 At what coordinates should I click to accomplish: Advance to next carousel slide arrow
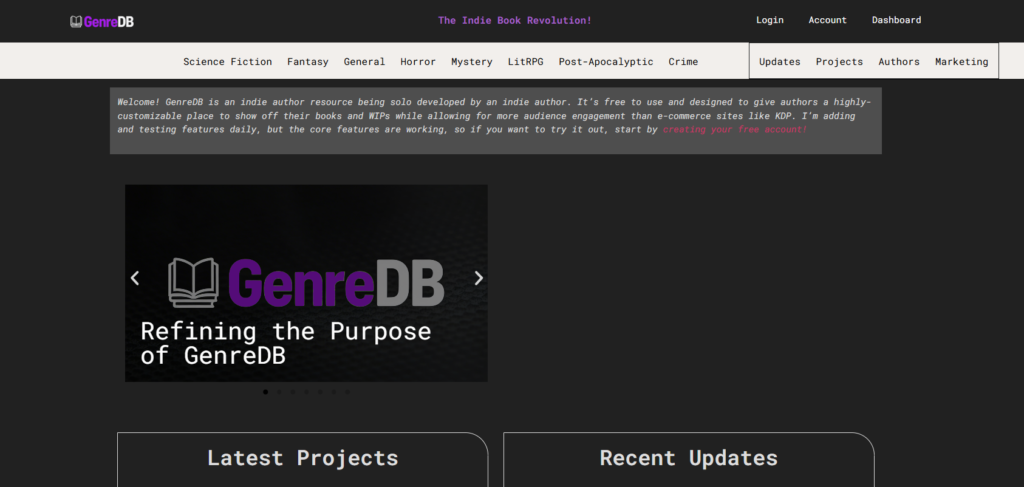click(x=478, y=278)
